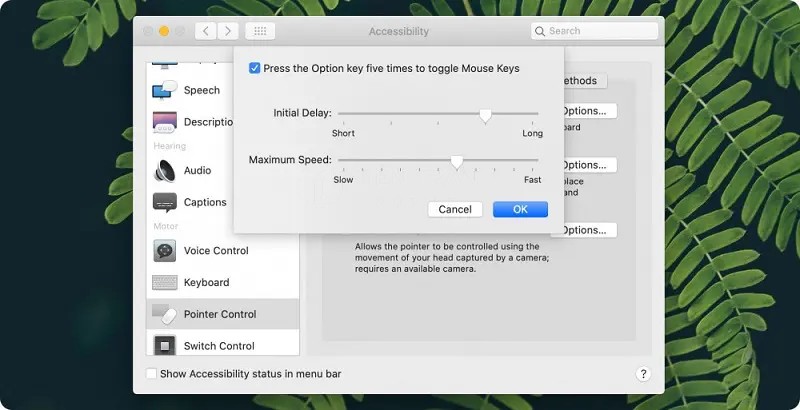Click the Initial Delay slider handle
The image size is (800, 410).
click(485, 115)
